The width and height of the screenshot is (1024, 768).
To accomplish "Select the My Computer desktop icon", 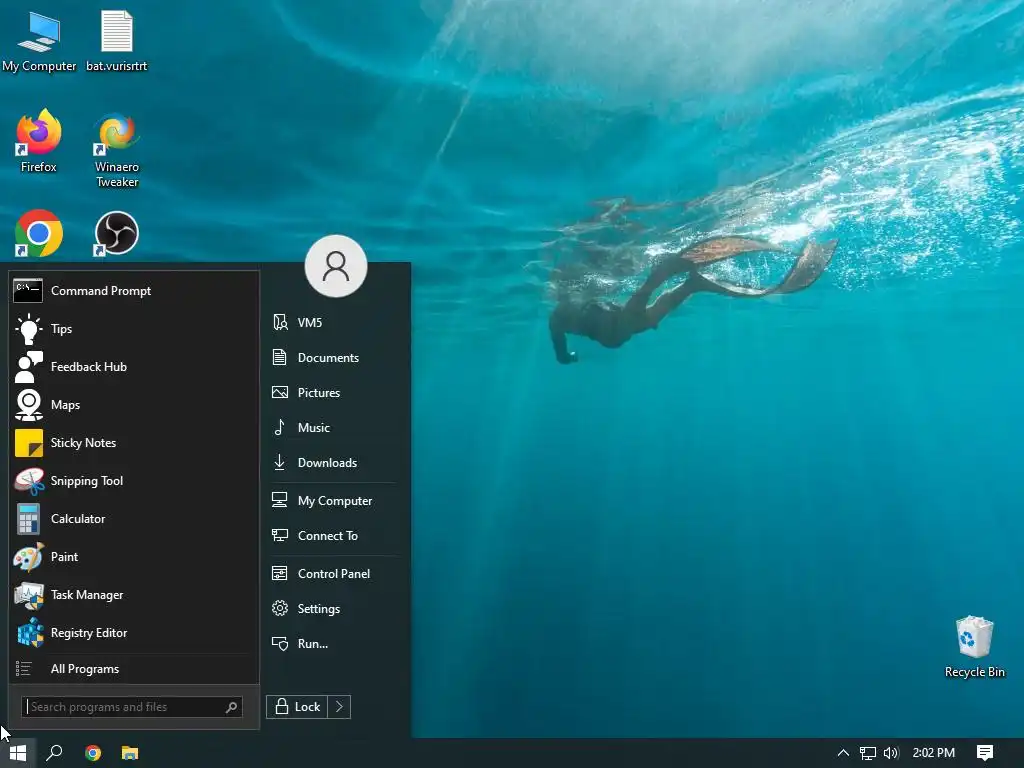I will (39, 40).
